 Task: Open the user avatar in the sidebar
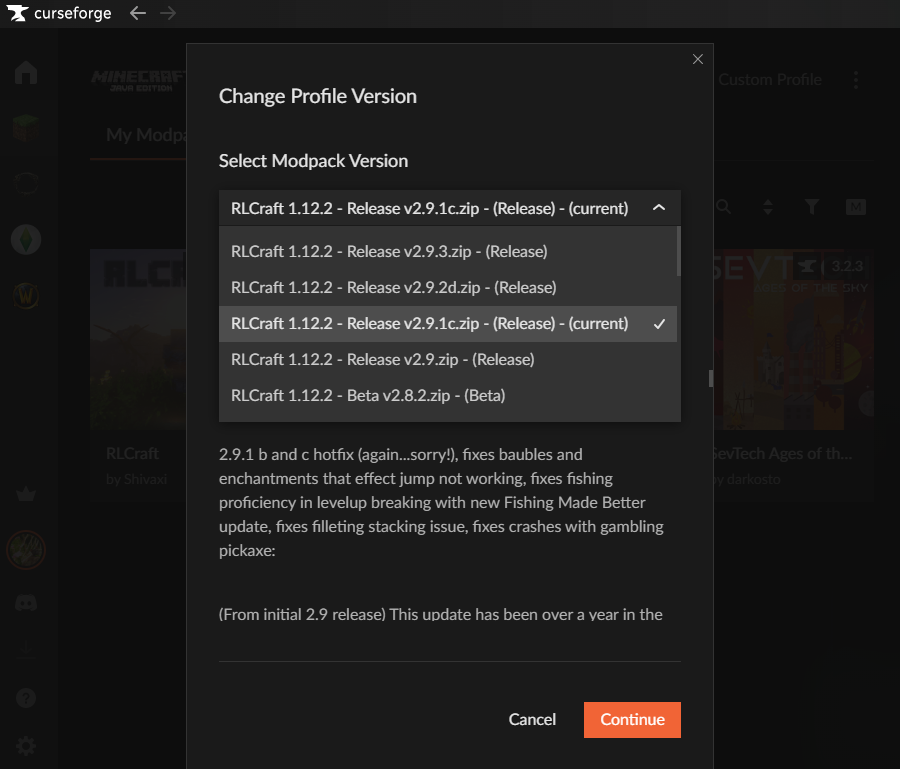26,550
